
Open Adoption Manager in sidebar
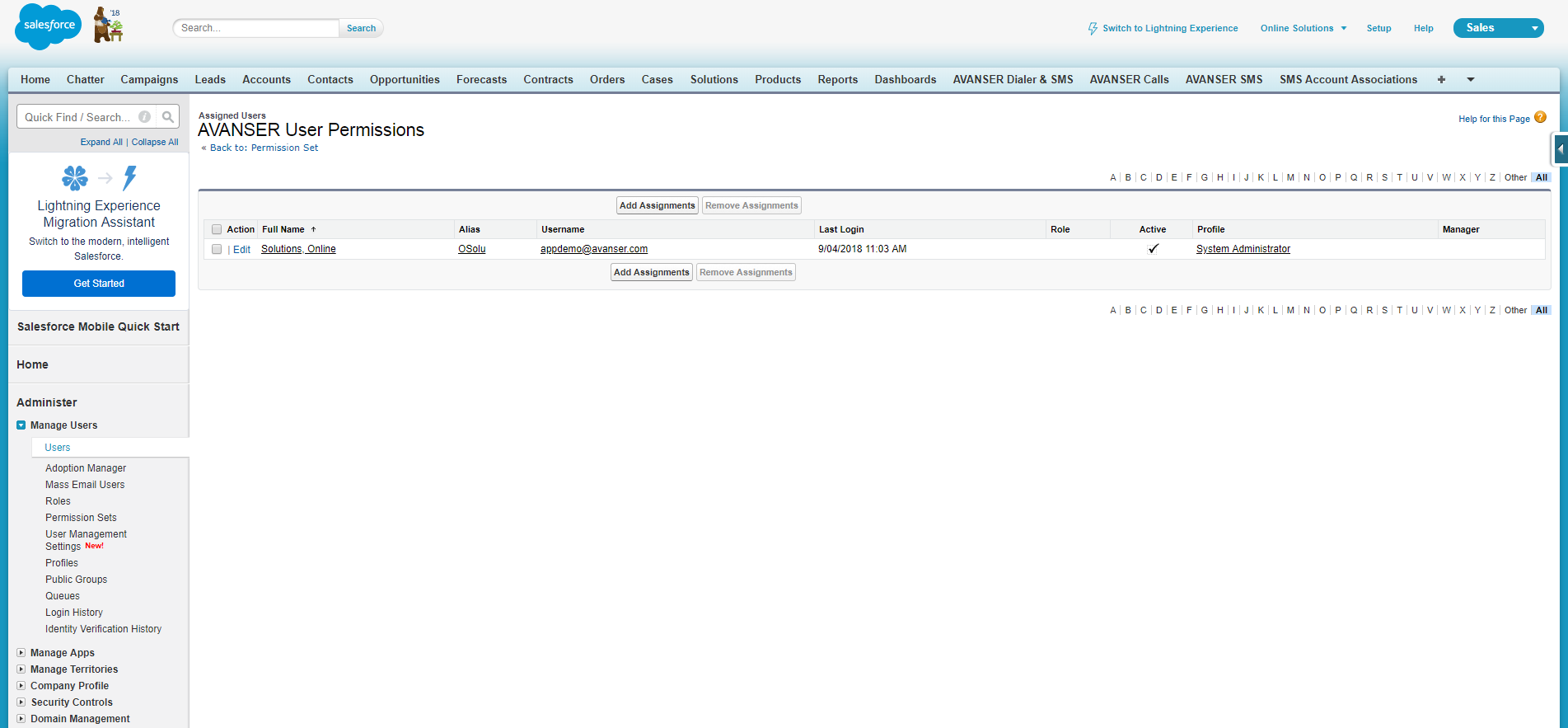(x=86, y=468)
